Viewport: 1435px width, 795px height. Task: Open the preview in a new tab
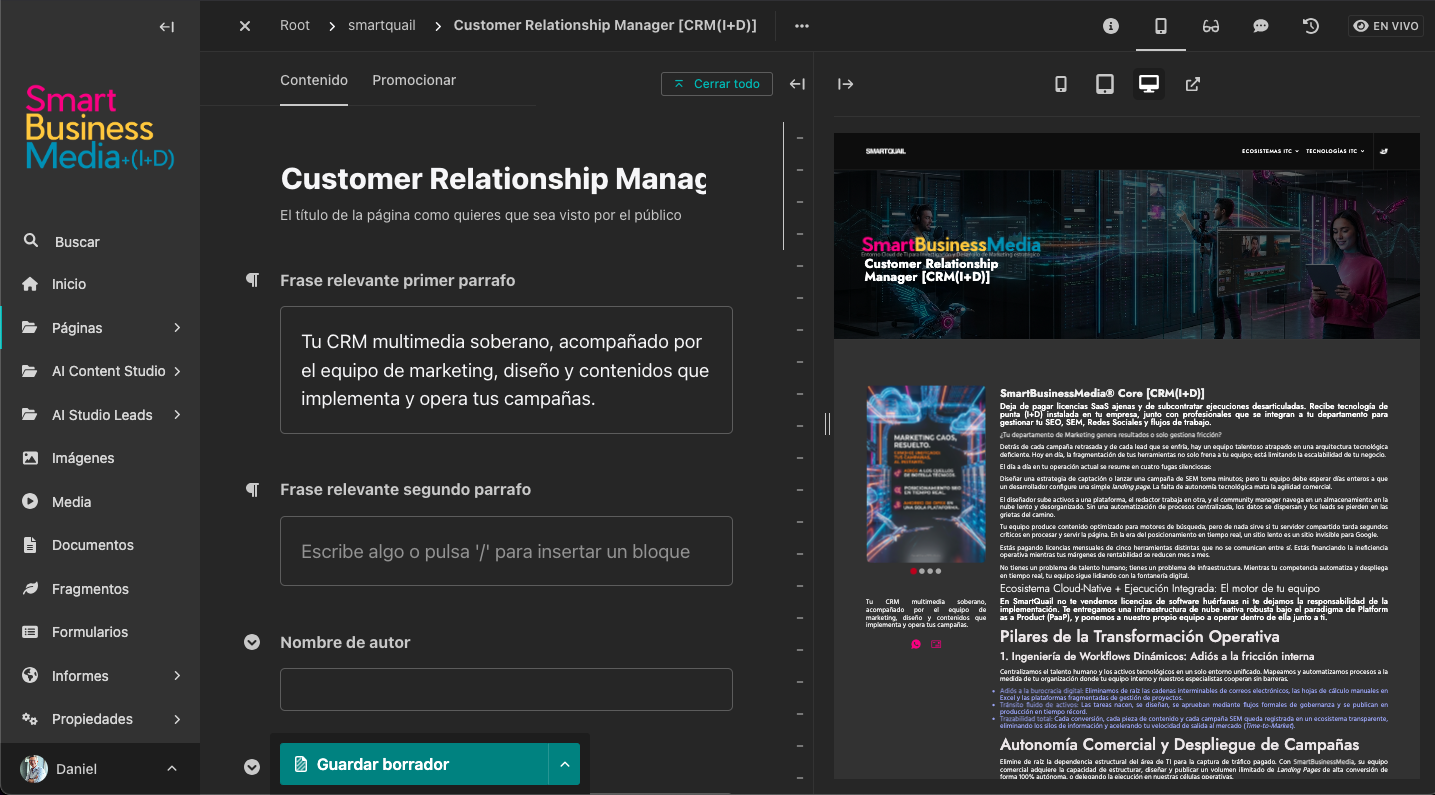(x=1193, y=84)
